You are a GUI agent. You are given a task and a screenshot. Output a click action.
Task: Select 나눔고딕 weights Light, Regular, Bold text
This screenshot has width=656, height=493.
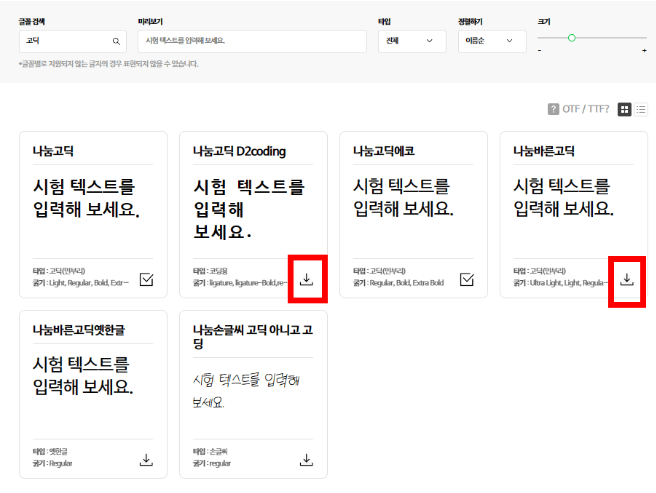coord(79,283)
